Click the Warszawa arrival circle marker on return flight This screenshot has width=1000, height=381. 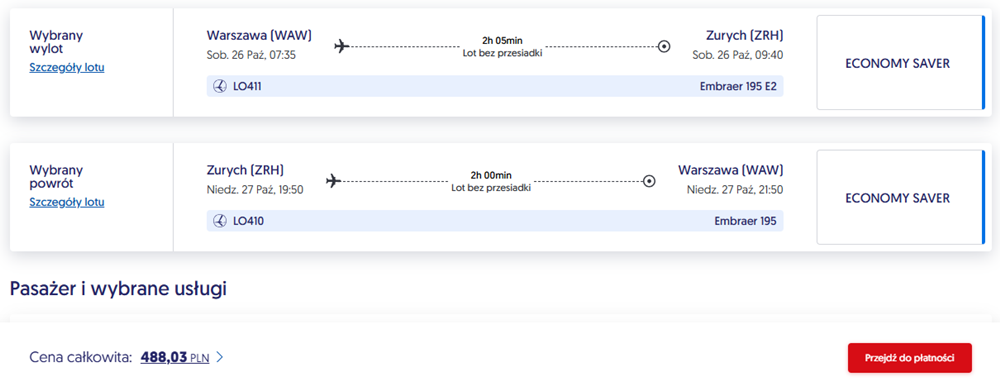point(649,181)
